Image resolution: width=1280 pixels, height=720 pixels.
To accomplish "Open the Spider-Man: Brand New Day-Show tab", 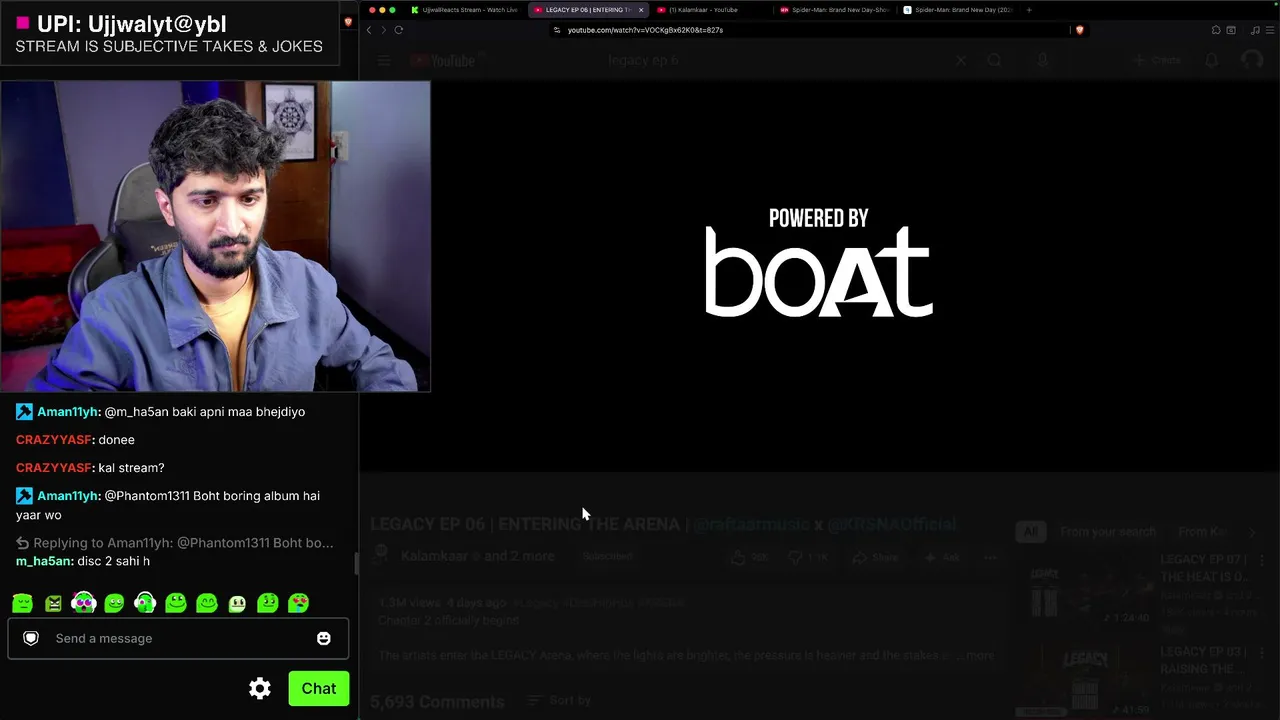I will point(835,10).
